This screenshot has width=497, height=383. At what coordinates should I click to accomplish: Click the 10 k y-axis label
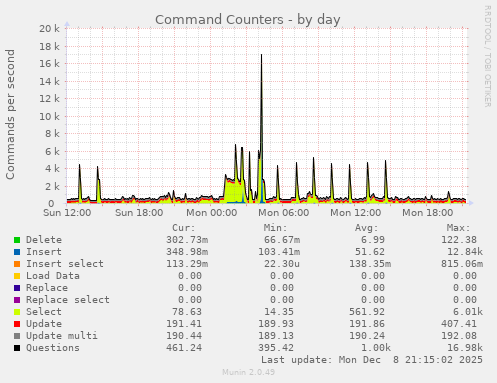(49, 117)
